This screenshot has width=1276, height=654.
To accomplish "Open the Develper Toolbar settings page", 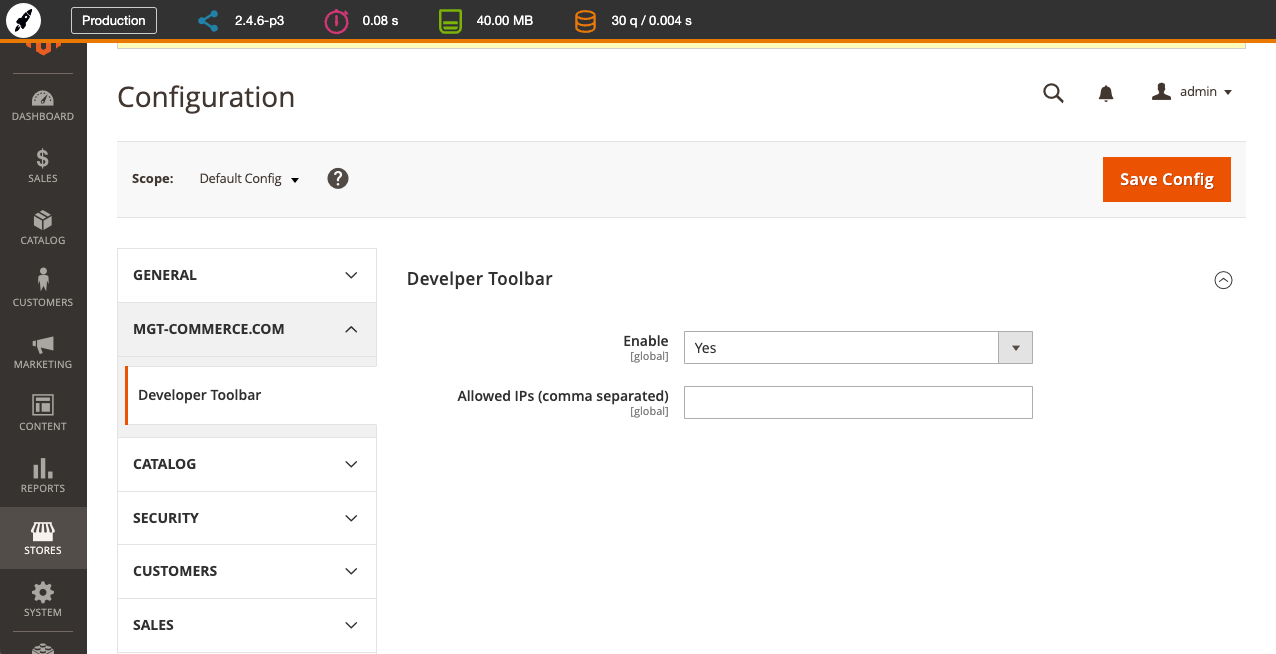I will click(199, 395).
